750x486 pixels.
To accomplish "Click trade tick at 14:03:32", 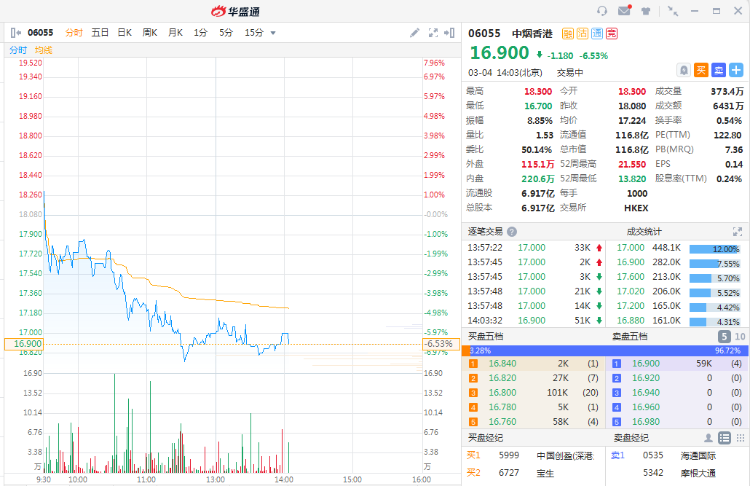I will [534, 320].
